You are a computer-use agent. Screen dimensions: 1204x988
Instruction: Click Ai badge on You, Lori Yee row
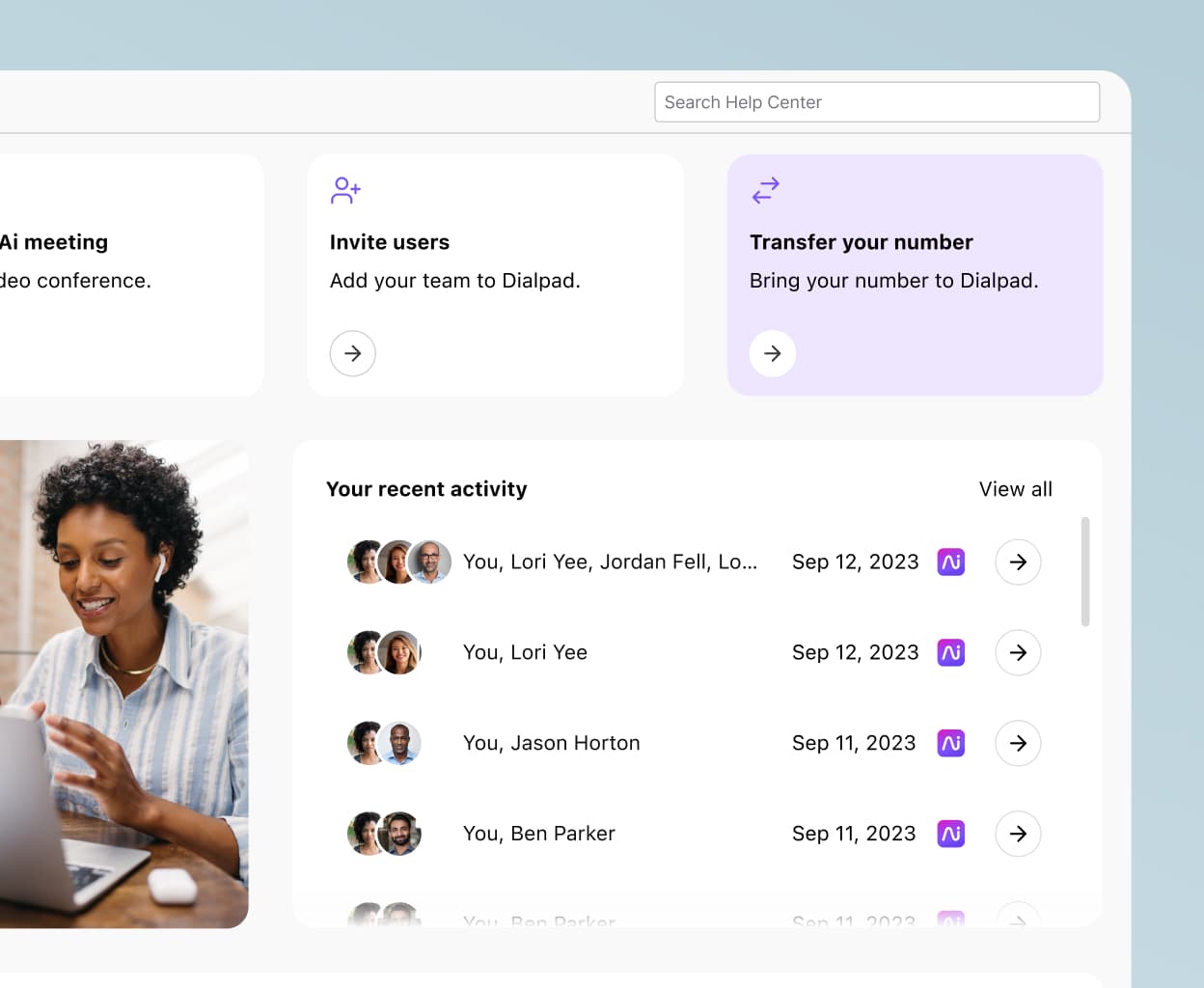951,652
